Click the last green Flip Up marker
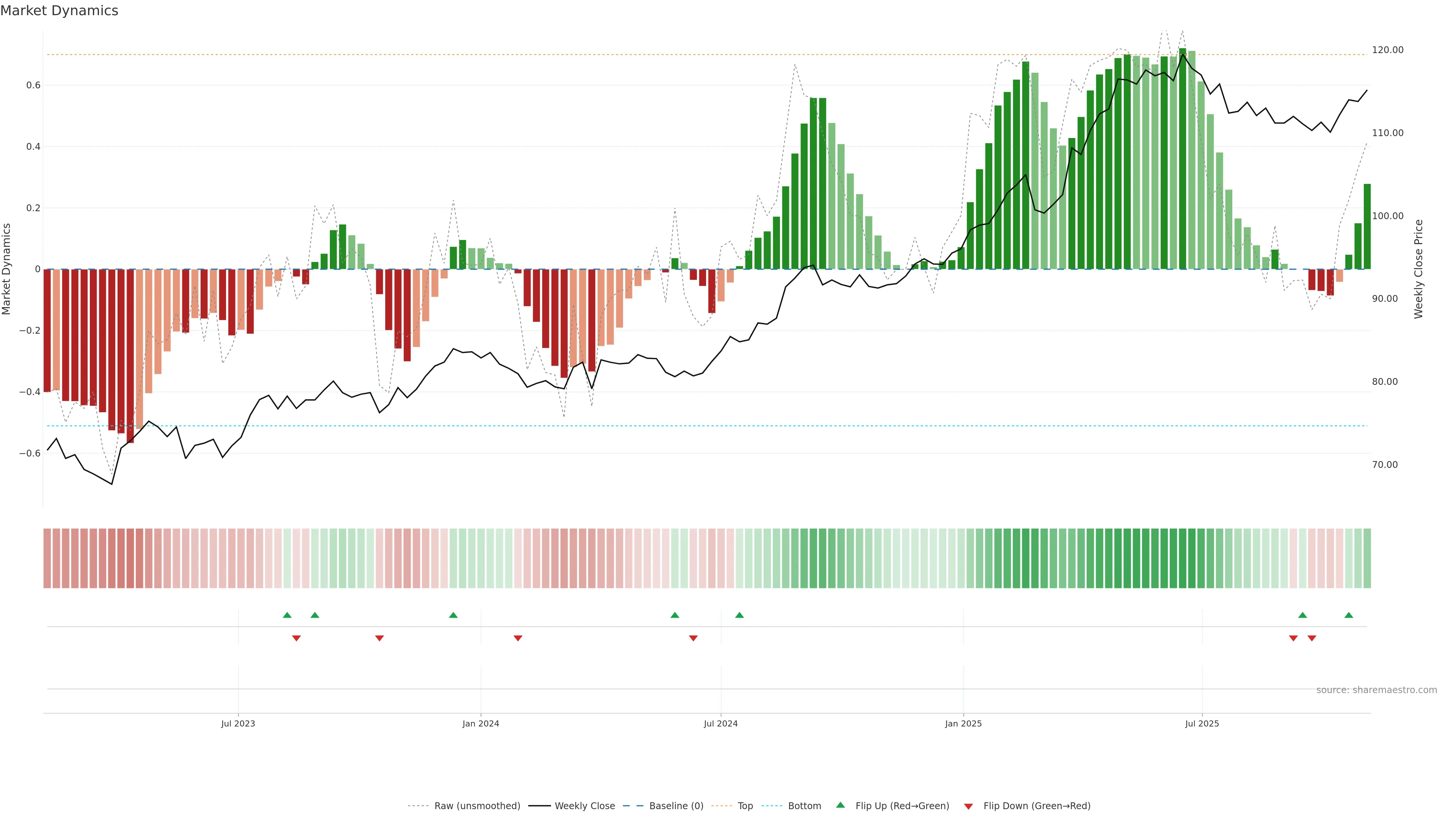The height and width of the screenshot is (819, 1456). tap(1349, 615)
